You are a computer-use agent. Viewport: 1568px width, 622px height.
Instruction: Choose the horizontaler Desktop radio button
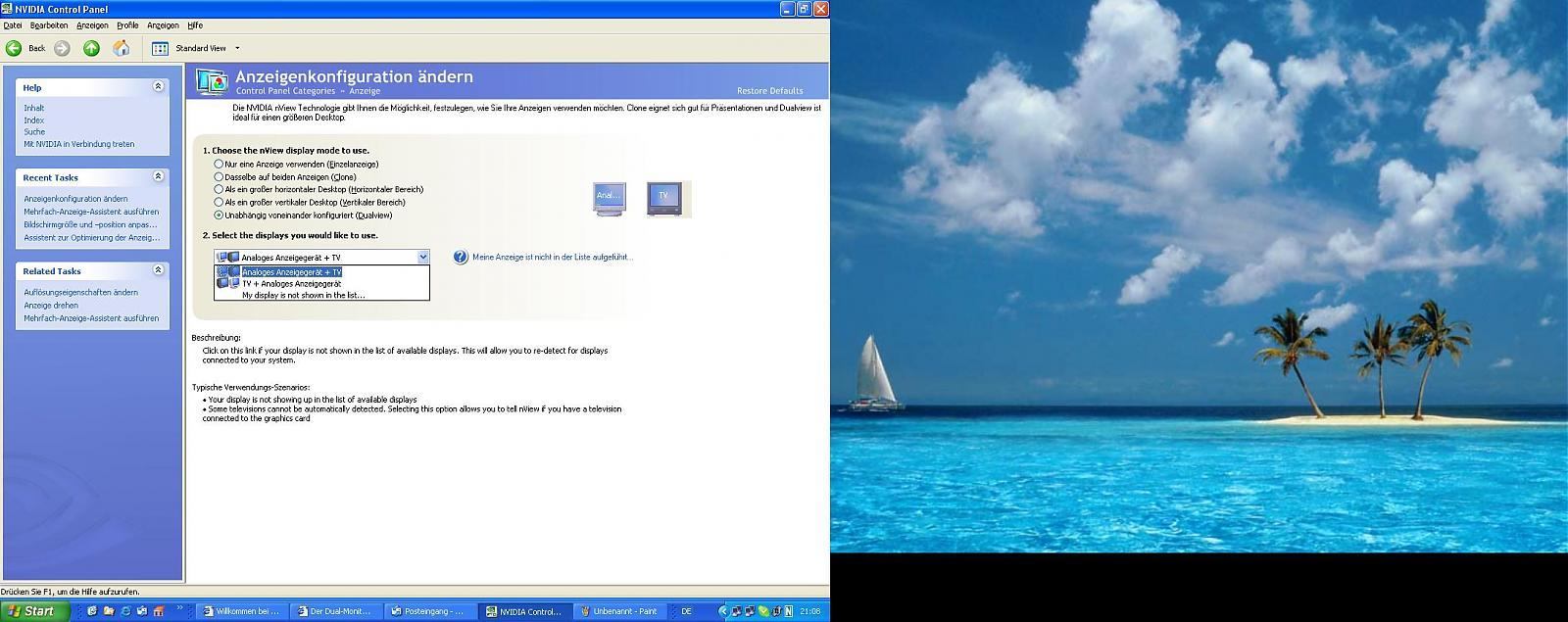[219, 189]
